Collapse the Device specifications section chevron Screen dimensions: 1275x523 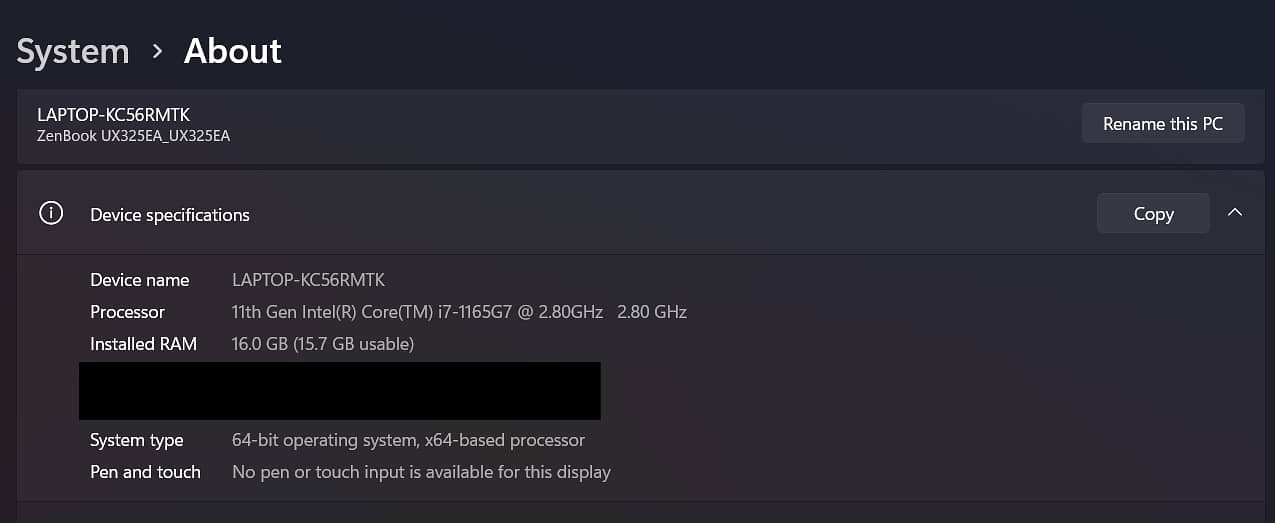pyautogui.click(x=1235, y=213)
